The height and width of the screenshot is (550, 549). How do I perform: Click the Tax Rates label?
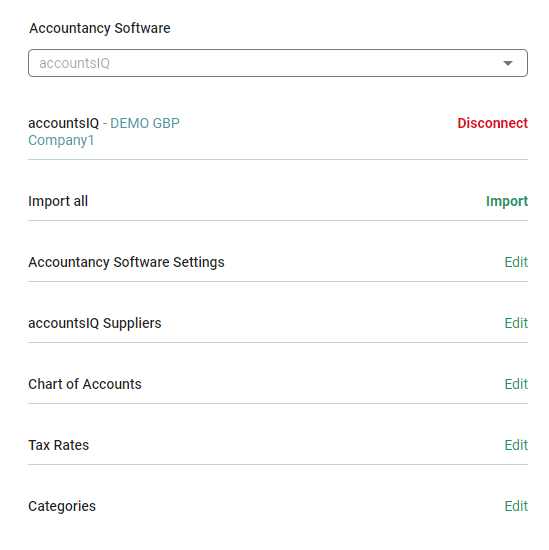point(59,445)
